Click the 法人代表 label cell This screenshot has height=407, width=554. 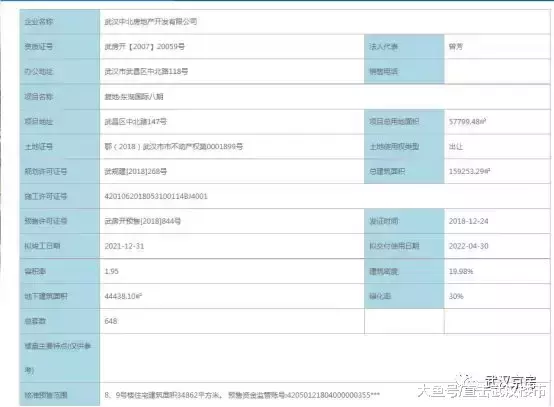pyautogui.click(x=404, y=47)
